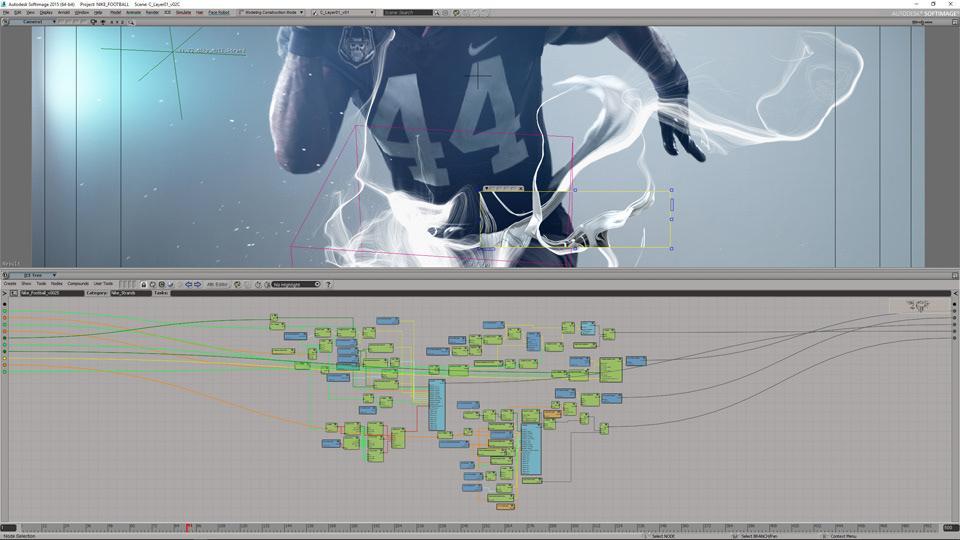
Task: Expand the ICE Tree chevron at left
Action: 4,293
